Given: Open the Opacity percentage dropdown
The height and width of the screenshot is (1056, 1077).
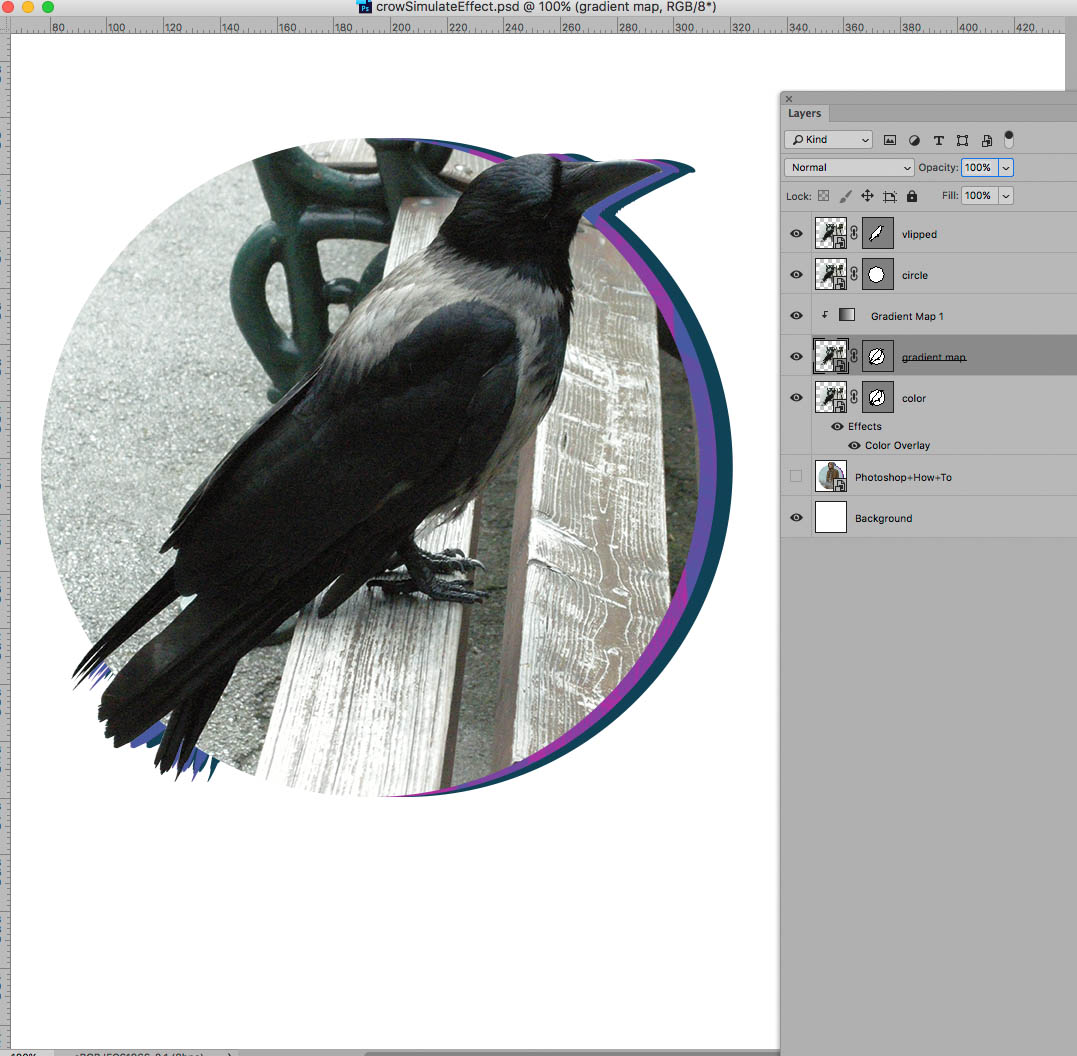Looking at the screenshot, I should click(1003, 167).
